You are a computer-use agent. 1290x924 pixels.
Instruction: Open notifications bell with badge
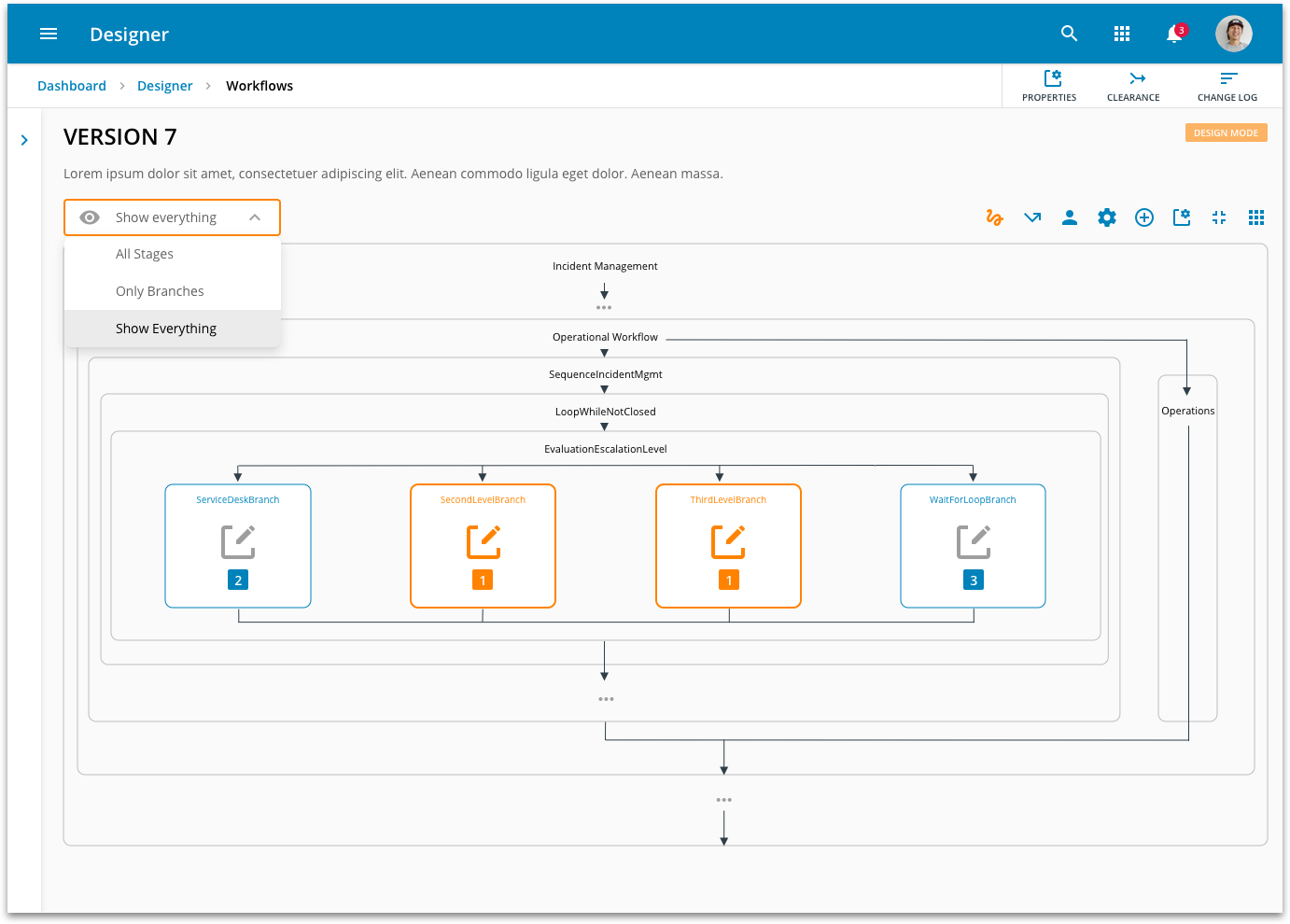point(1175,35)
